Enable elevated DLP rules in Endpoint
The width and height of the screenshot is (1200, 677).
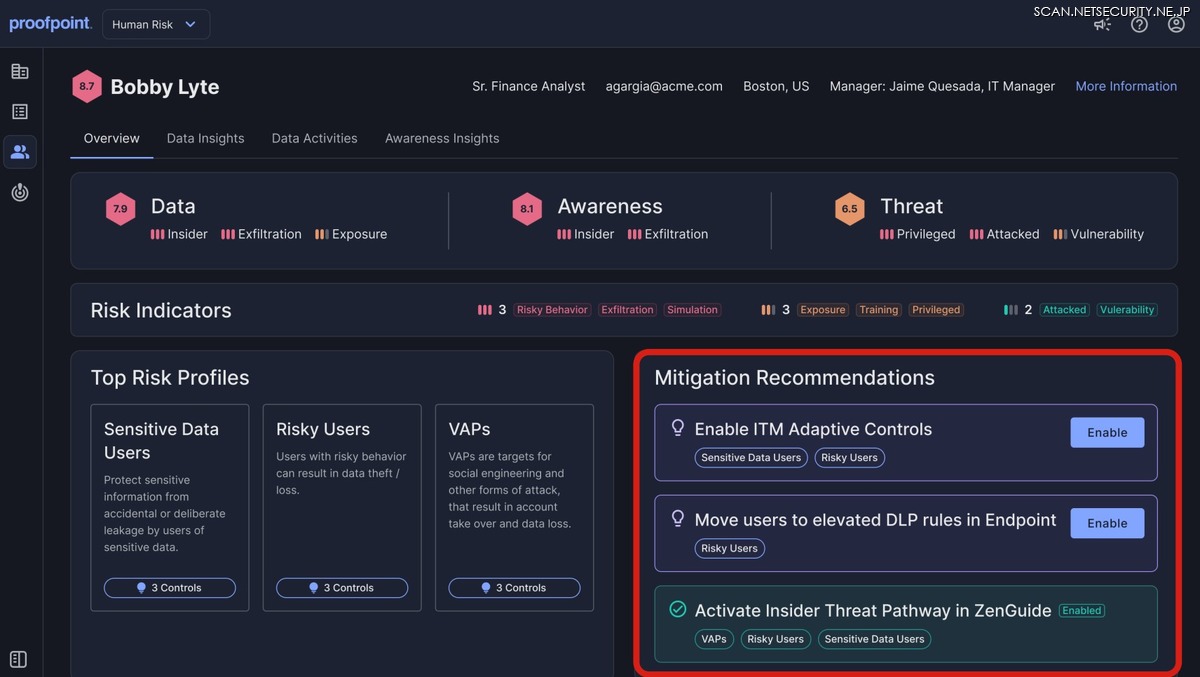coord(1107,523)
